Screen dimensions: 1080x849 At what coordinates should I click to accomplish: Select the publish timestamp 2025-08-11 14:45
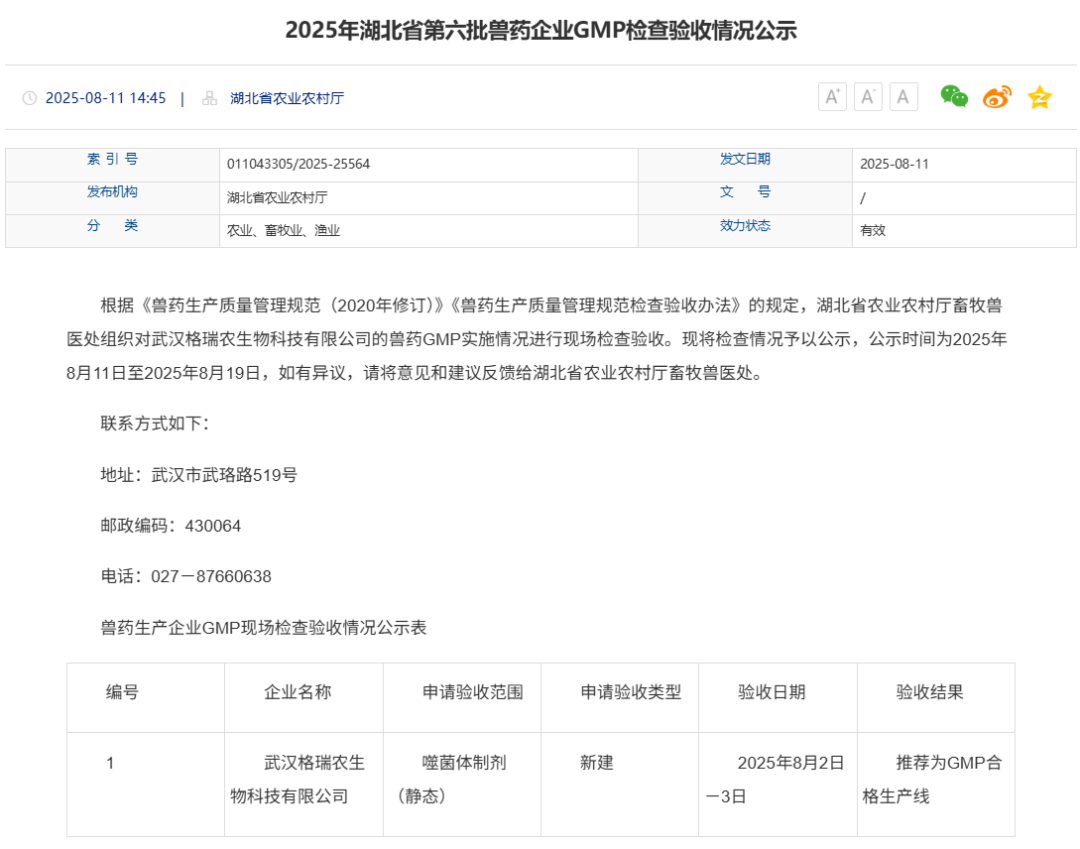[105, 98]
